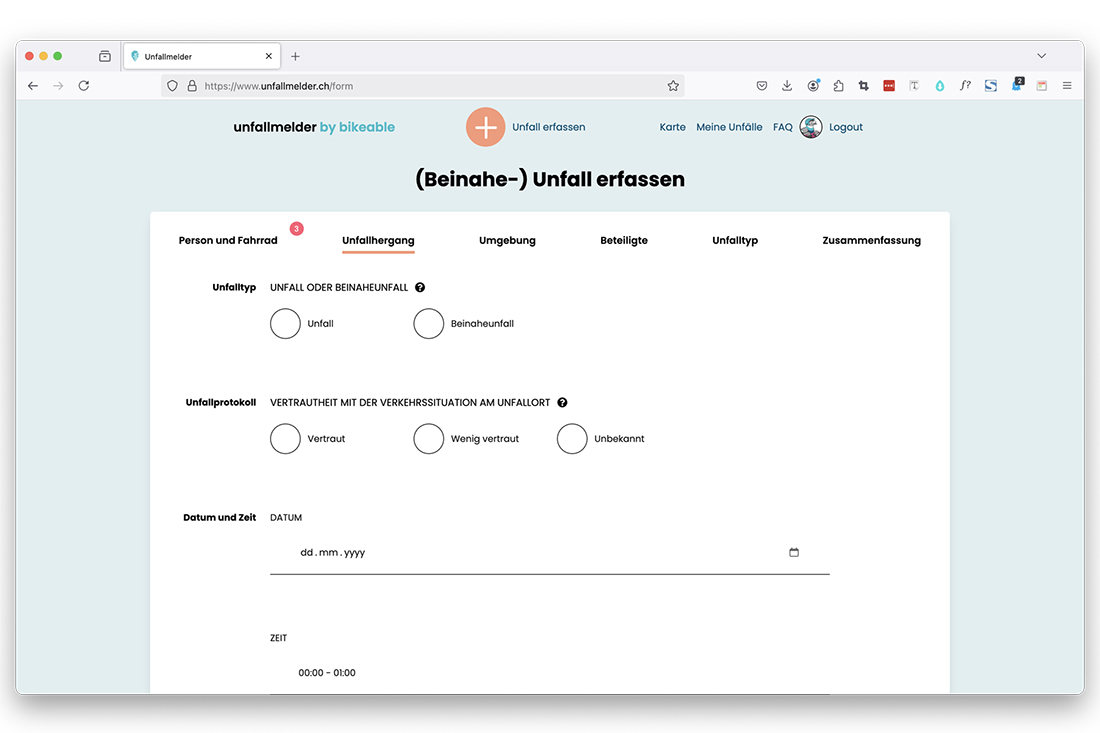
Task: Open the FAQ link
Action: [782, 127]
